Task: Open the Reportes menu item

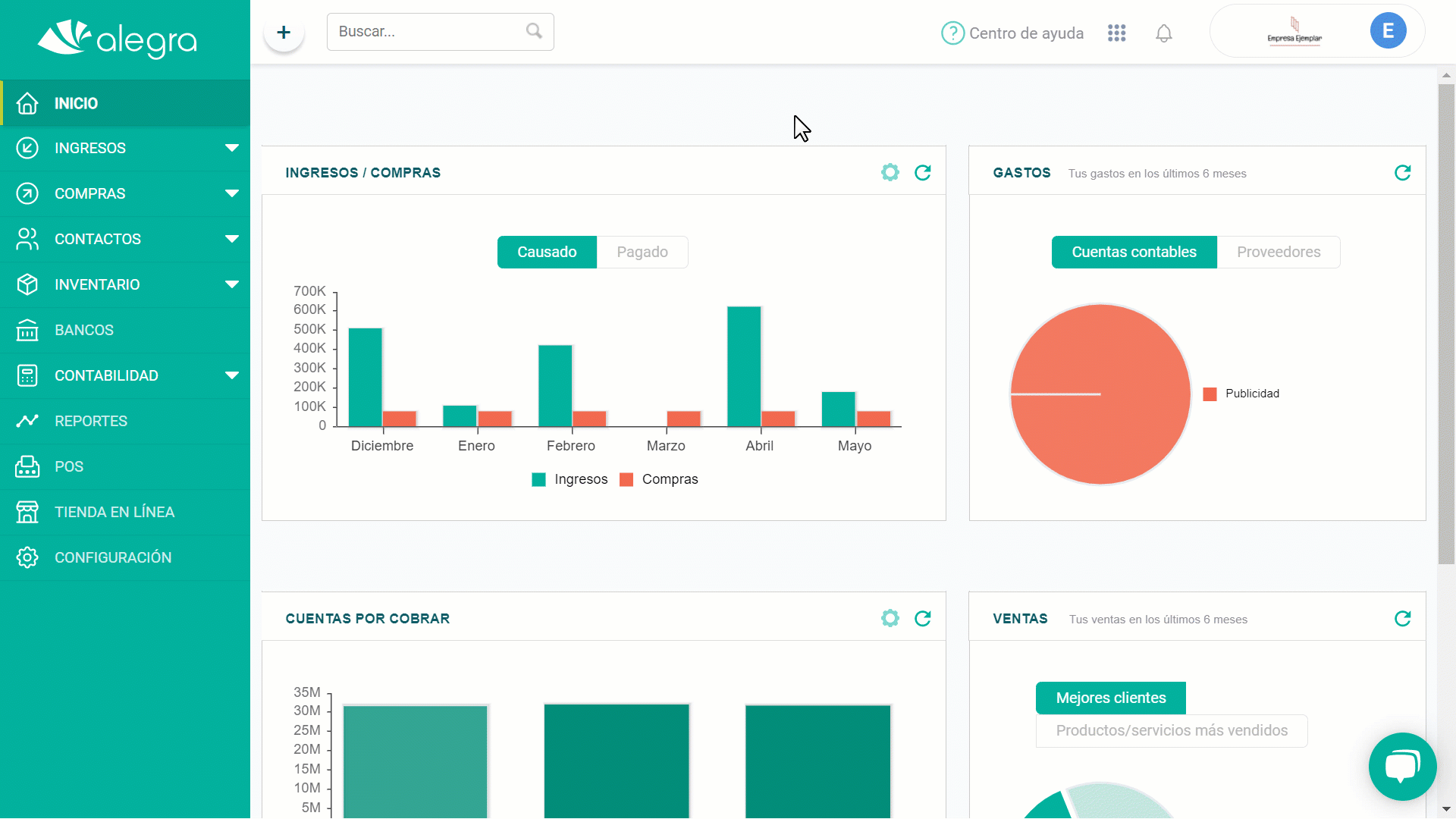Action: 91,421
